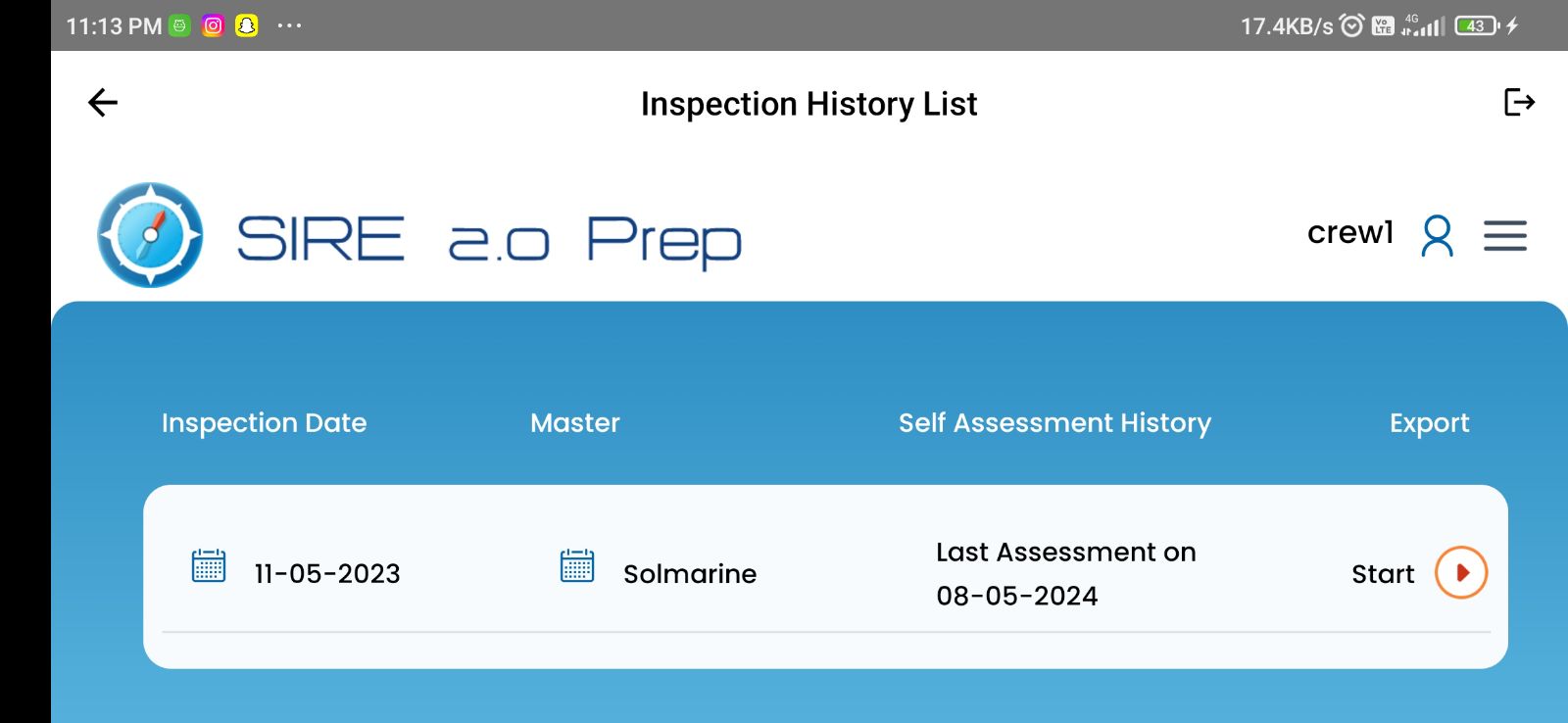The image size is (1568, 723).
Task: Click the Export column header
Action: 1429,423
